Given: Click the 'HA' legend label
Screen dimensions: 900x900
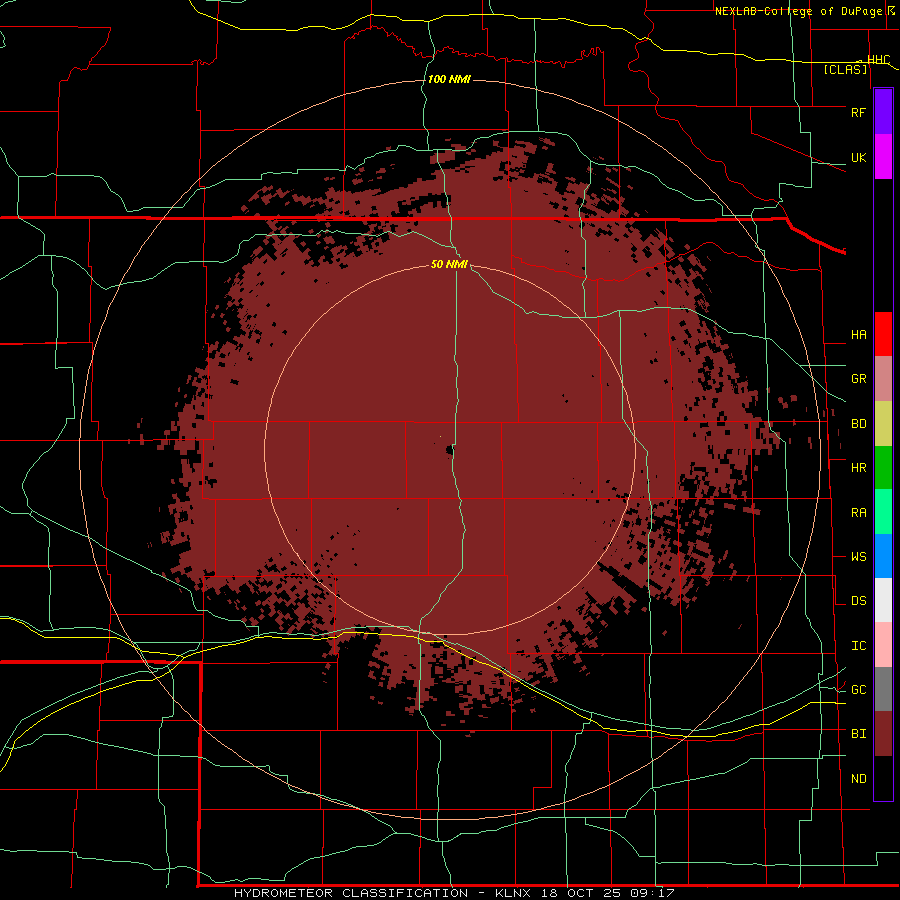Looking at the screenshot, I should tap(858, 335).
